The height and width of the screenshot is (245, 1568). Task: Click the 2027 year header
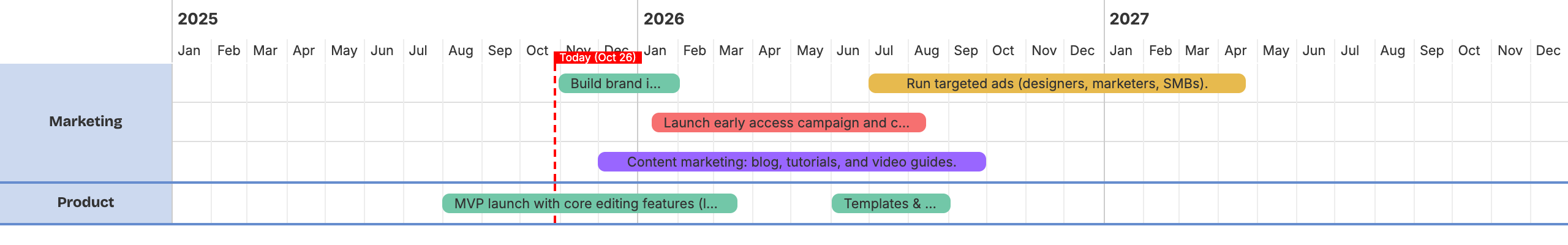pyautogui.click(x=1129, y=19)
